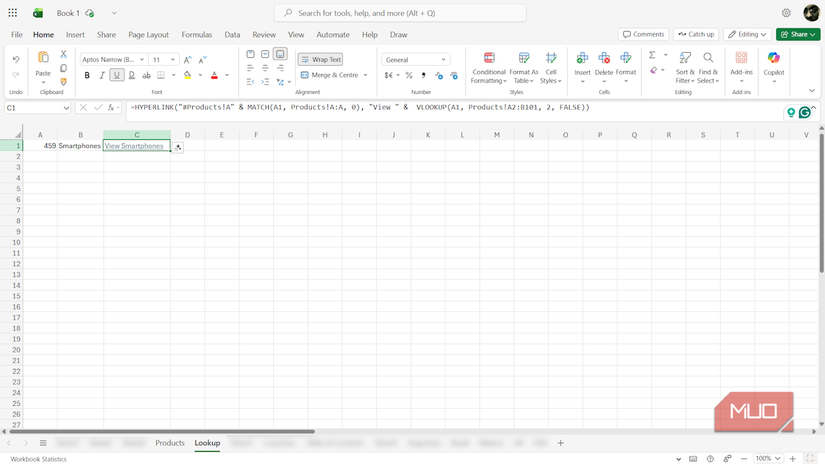The image size is (825, 464).
Task: Click the search box for tools and help
Action: click(400, 13)
